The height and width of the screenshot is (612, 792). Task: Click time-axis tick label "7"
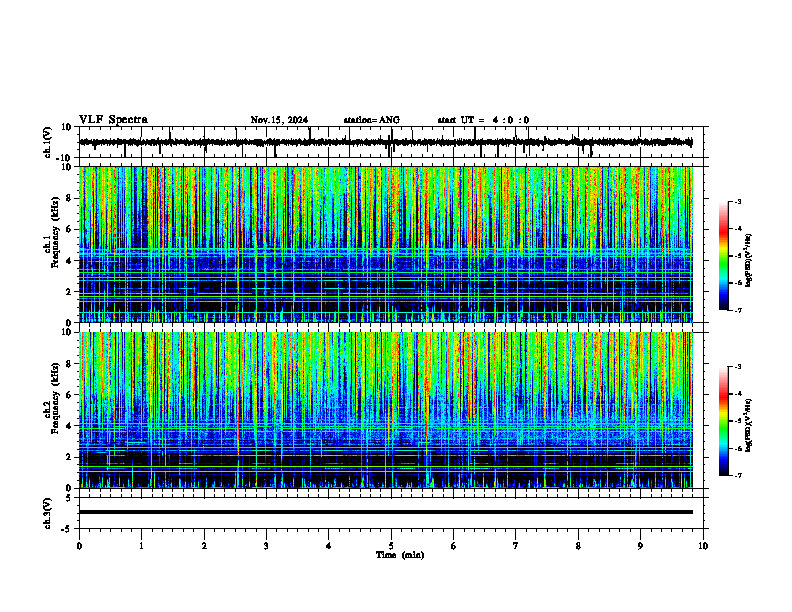(516, 546)
